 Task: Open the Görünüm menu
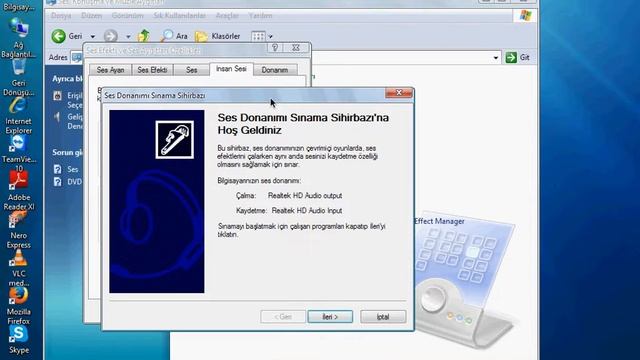point(127,16)
